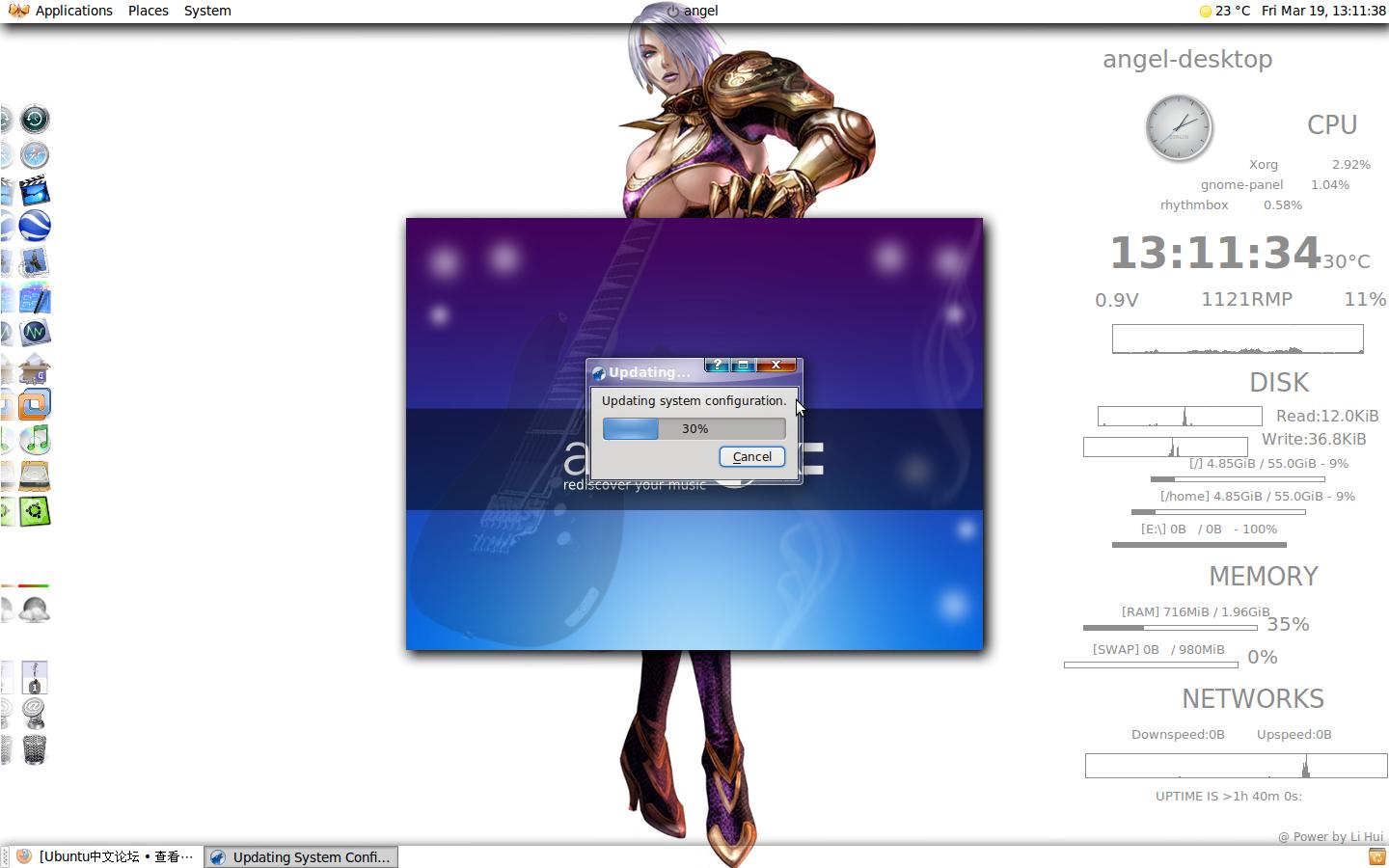
Task: Close the Updating dialog window
Action: click(x=776, y=365)
